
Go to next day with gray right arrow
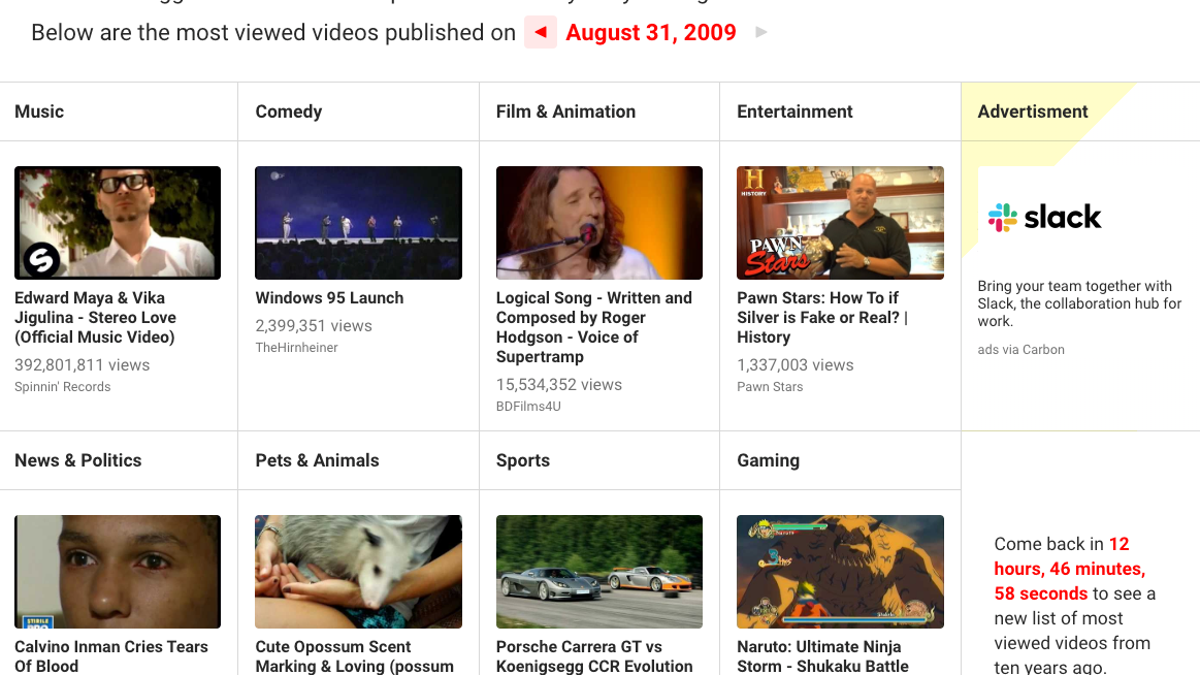761,32
